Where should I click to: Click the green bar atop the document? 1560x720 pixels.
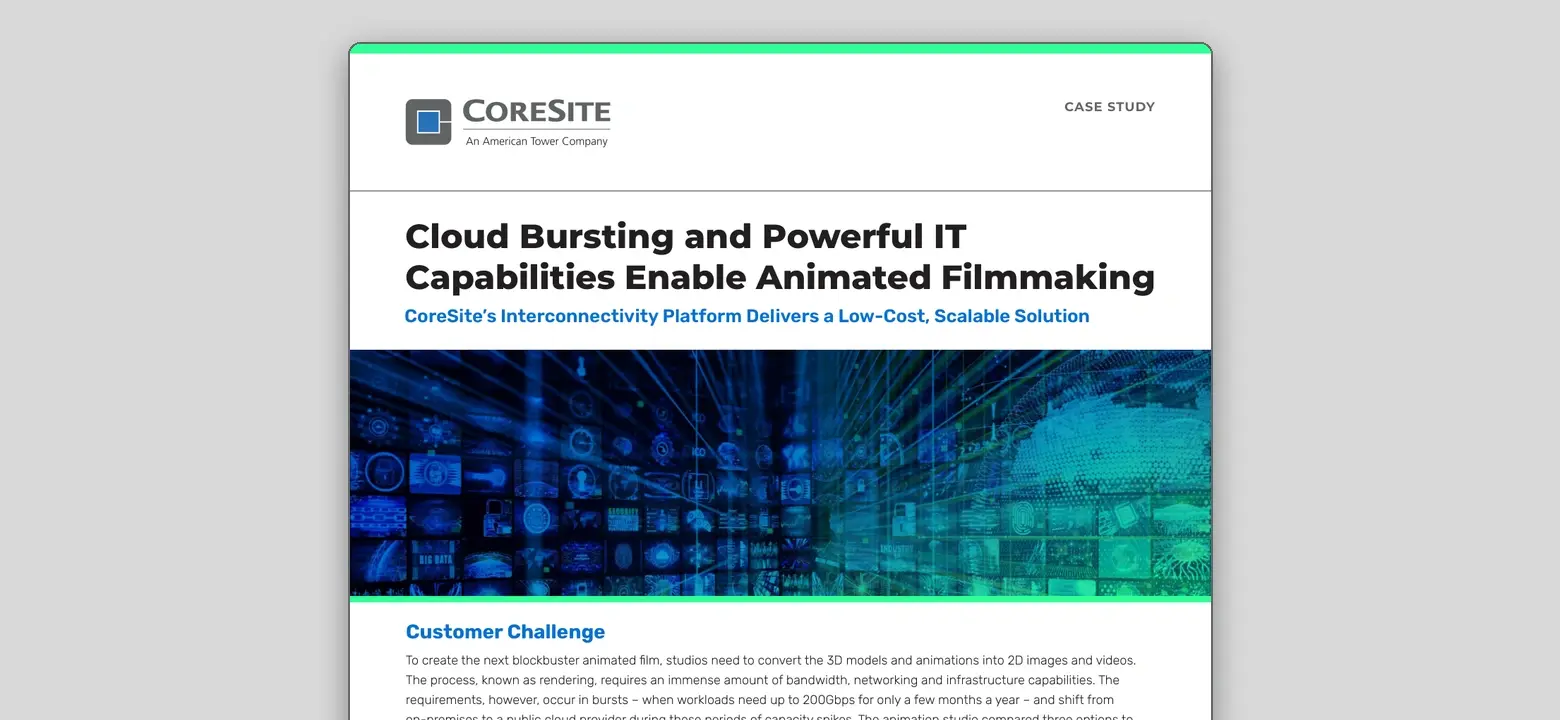780,48
